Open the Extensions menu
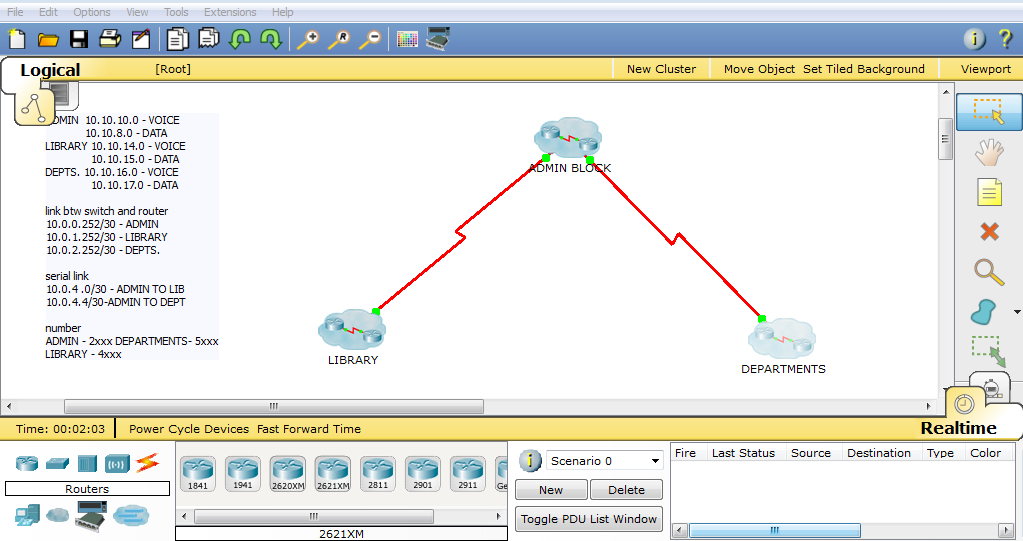Viewport: 1023px width, 541px height. click(230, 12)
